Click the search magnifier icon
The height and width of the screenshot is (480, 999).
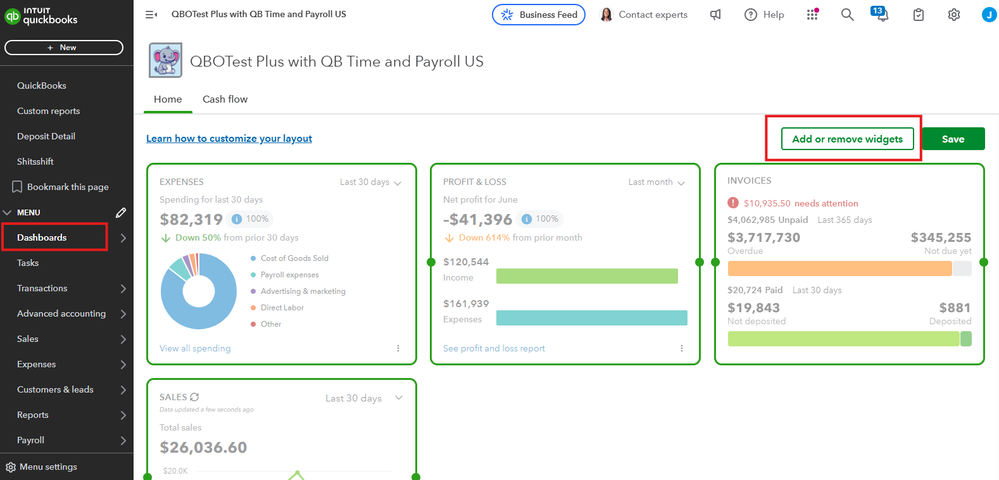[x=847, y=15]
